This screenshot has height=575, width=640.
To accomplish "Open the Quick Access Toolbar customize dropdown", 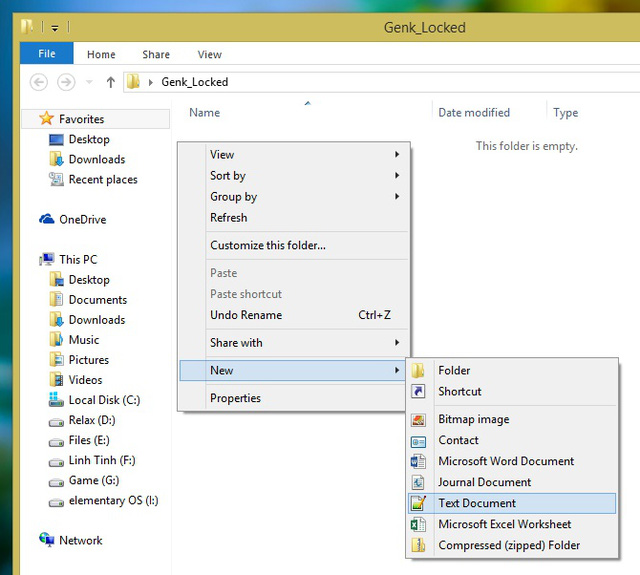I will 55,28.
